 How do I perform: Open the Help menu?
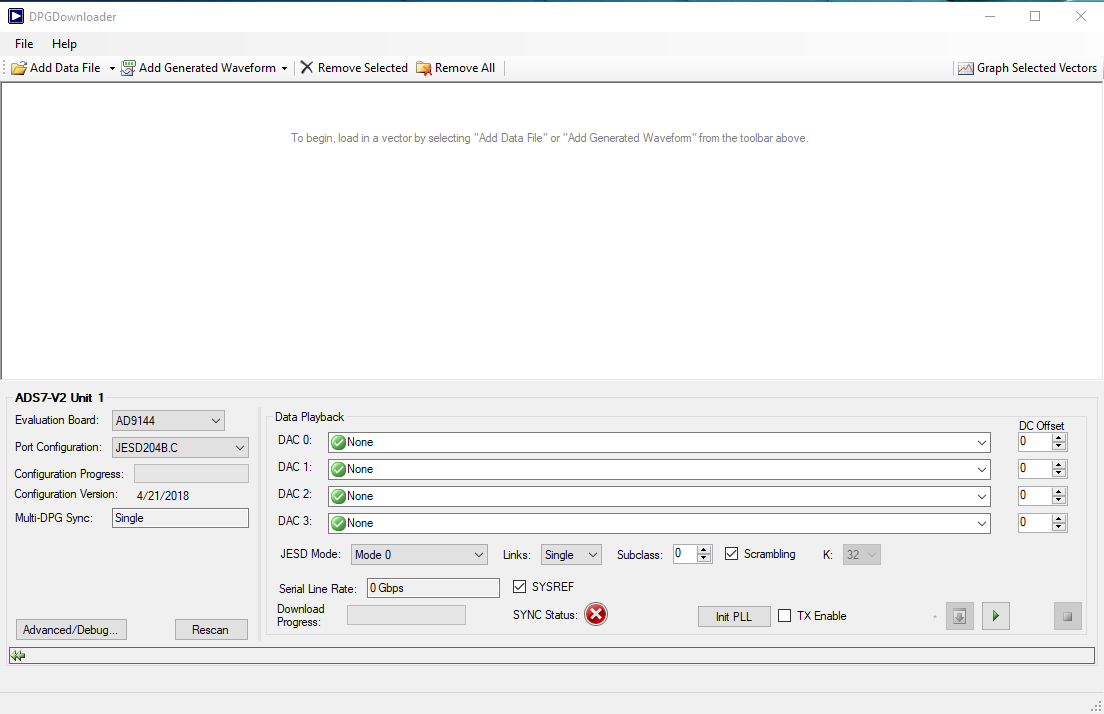(64, 44)
